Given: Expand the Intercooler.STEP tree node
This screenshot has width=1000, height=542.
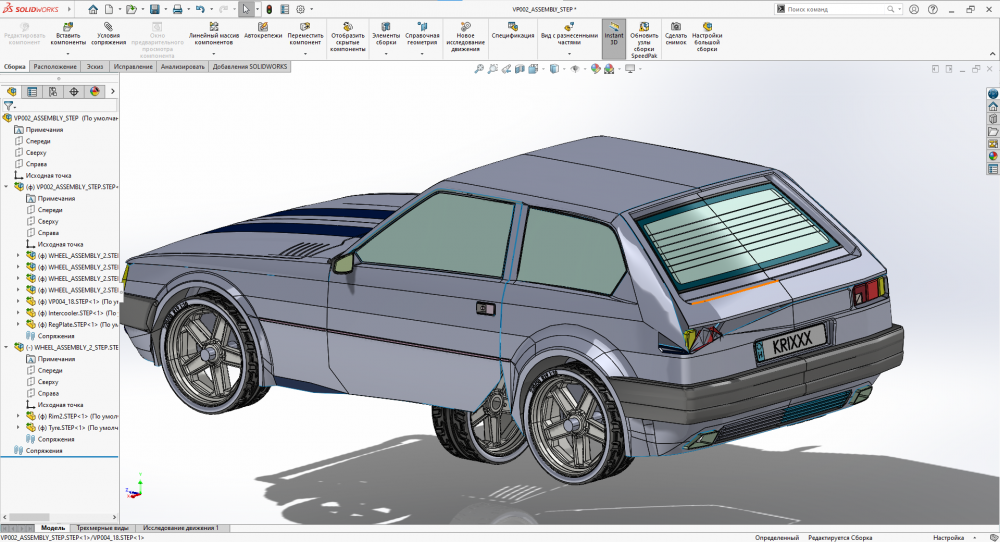Looking at the screenshot, I should click(x=18, y=313).
